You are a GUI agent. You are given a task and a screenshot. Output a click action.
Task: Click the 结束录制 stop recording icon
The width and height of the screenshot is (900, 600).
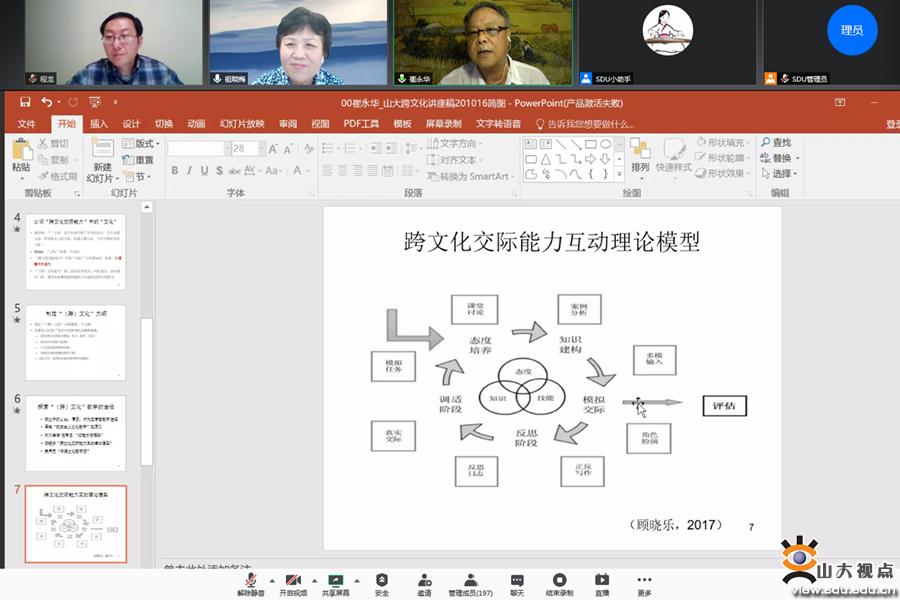[559, 584]
